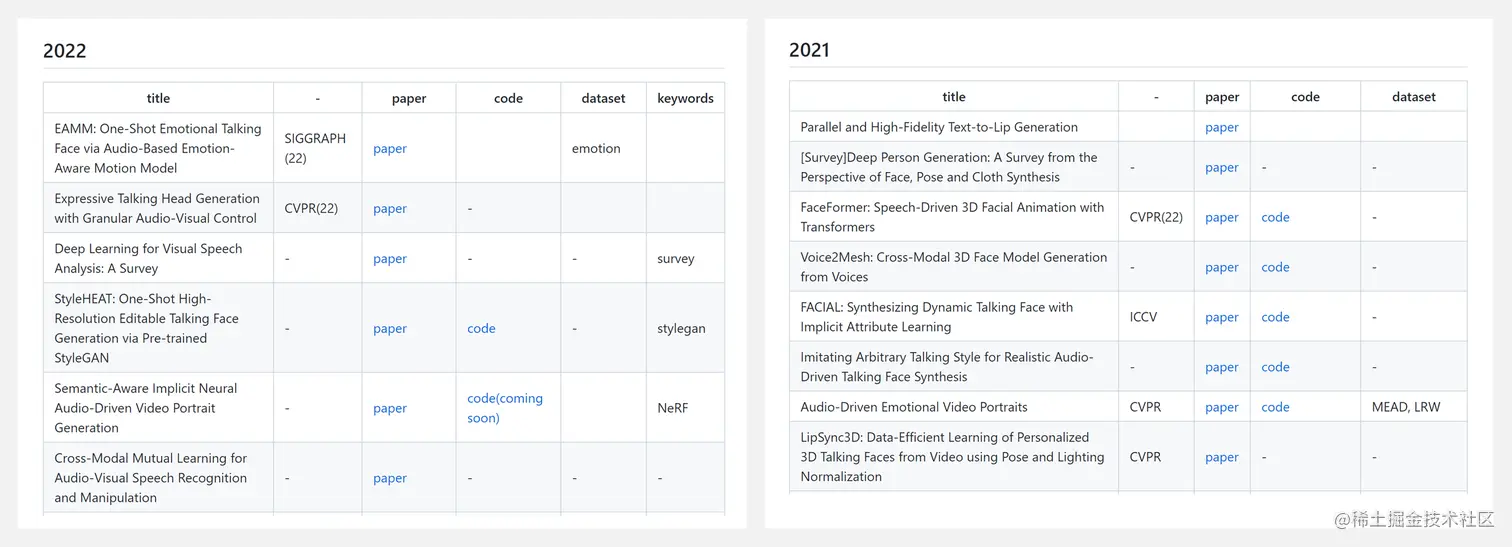Open the LipSync3D paper link
Viewport: 1512px width, 547px height.
pos(1222,457)
